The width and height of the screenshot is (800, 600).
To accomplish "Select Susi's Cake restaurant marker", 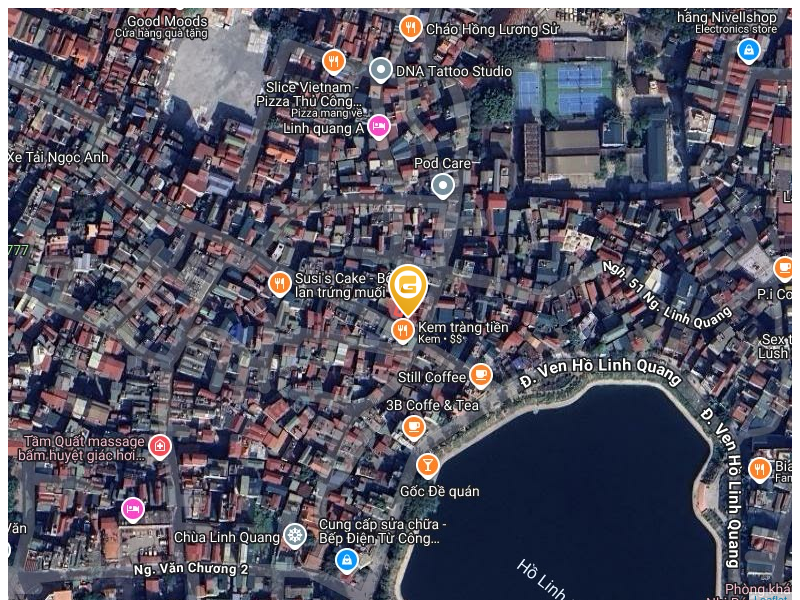I will tap(280, 284).
